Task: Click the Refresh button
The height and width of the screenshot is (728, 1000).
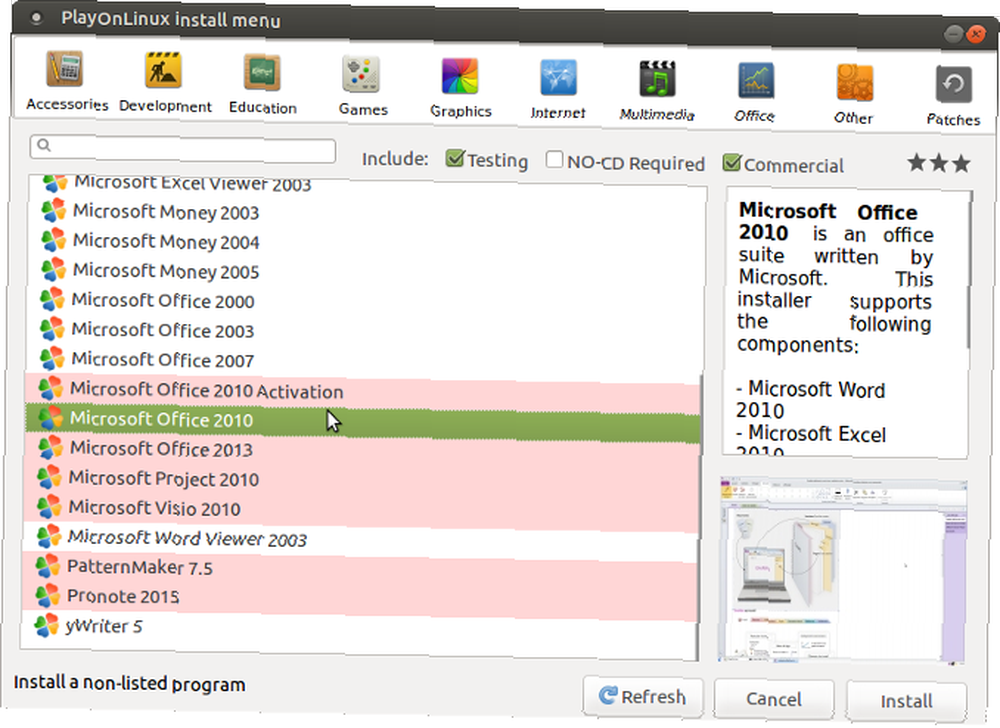Action: coord(643,696)
